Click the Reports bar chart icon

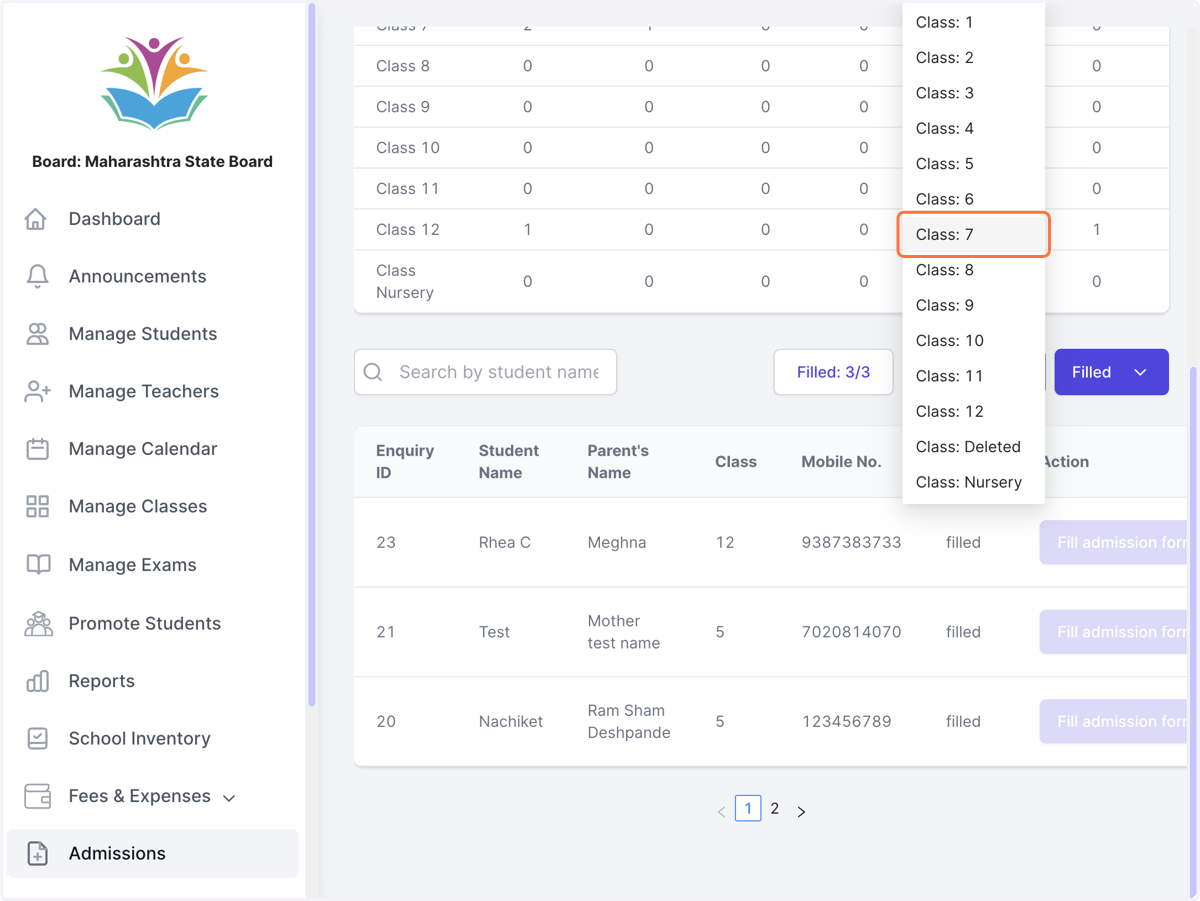[x=37, y=681]
